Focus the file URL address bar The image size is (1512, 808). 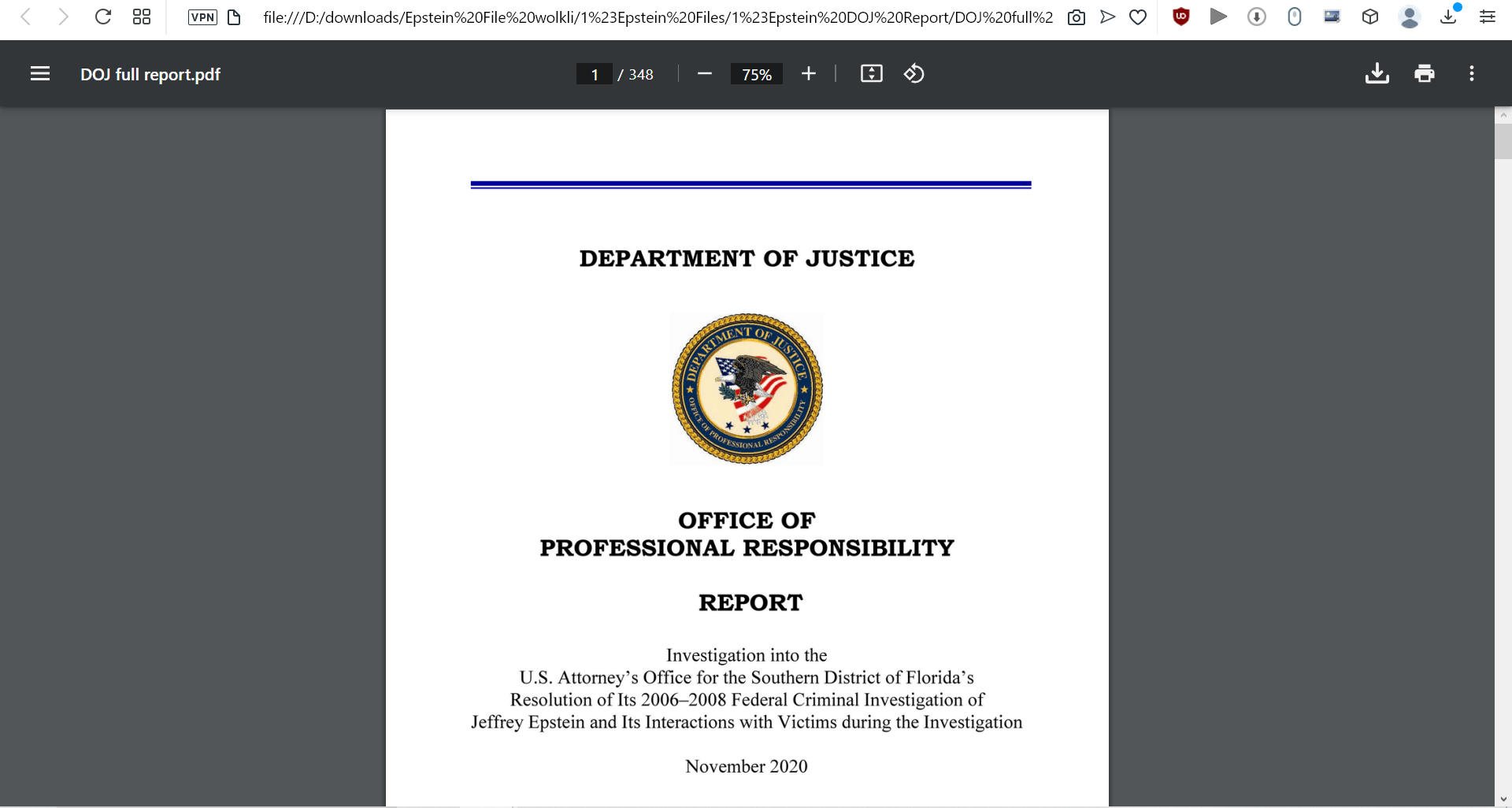click(x=658, y=17)
